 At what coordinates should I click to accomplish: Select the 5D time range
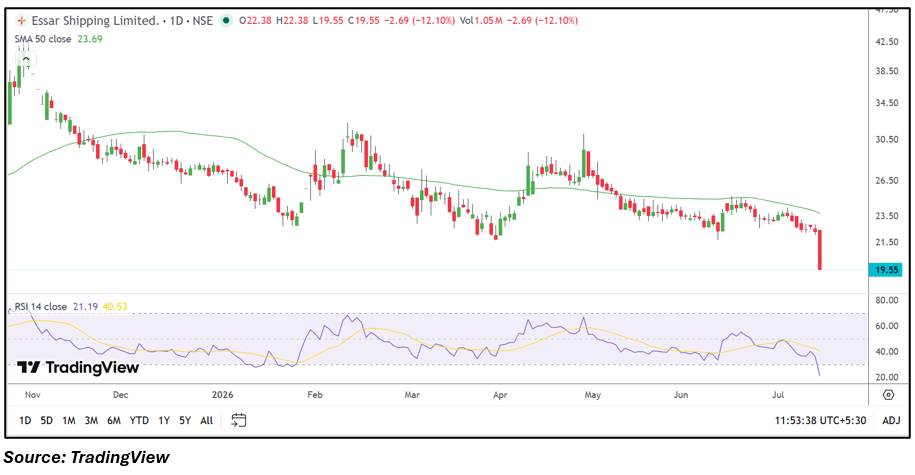pyautogui.click(x=47, y=420)
